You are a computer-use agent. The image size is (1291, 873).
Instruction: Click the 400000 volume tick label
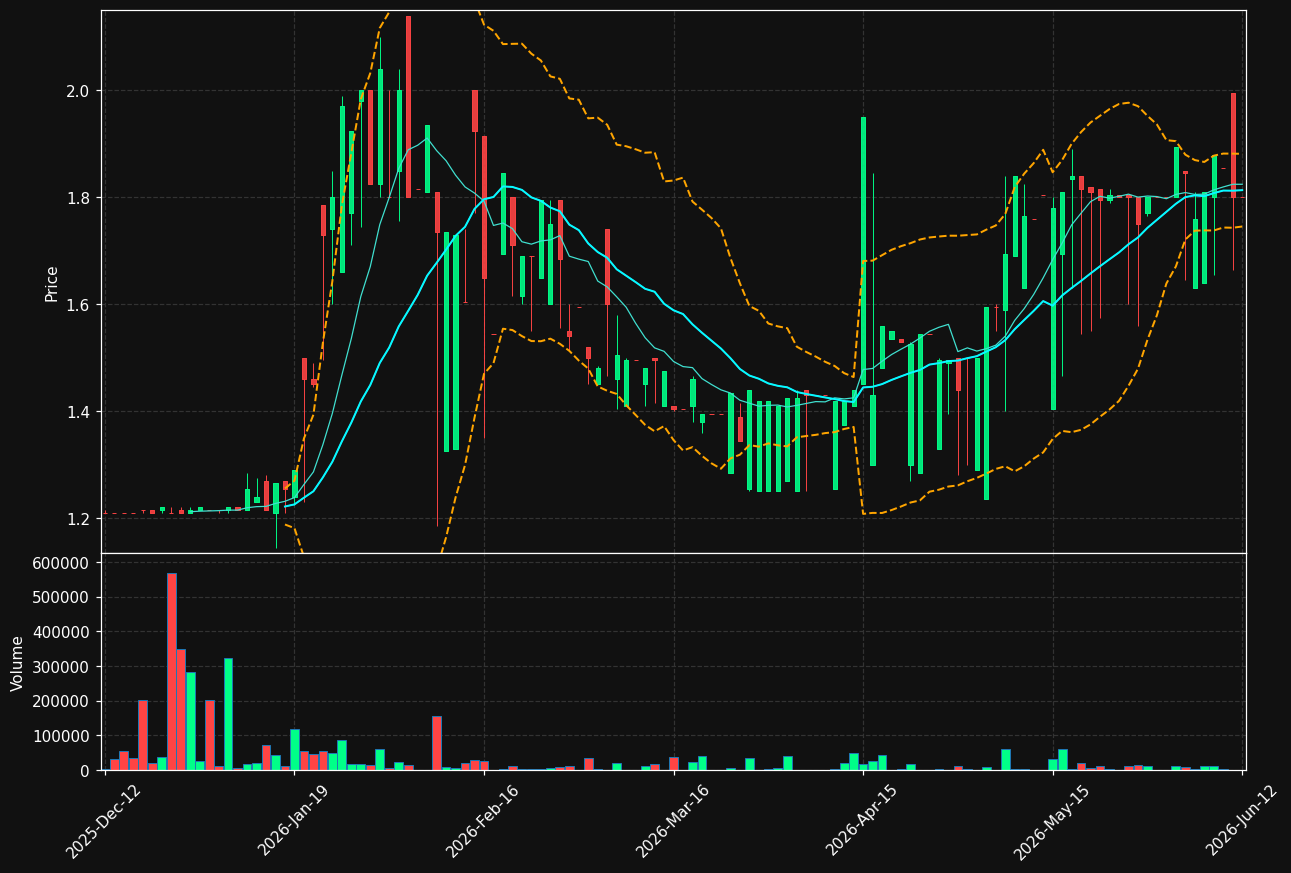click(62, 632)
